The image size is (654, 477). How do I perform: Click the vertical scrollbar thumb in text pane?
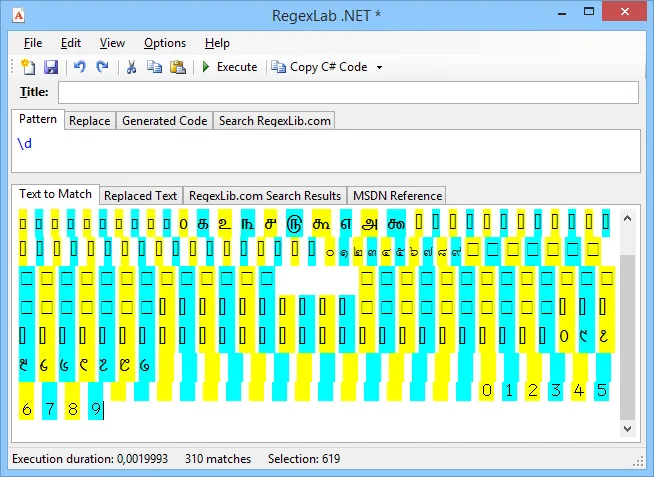point(628,337)
